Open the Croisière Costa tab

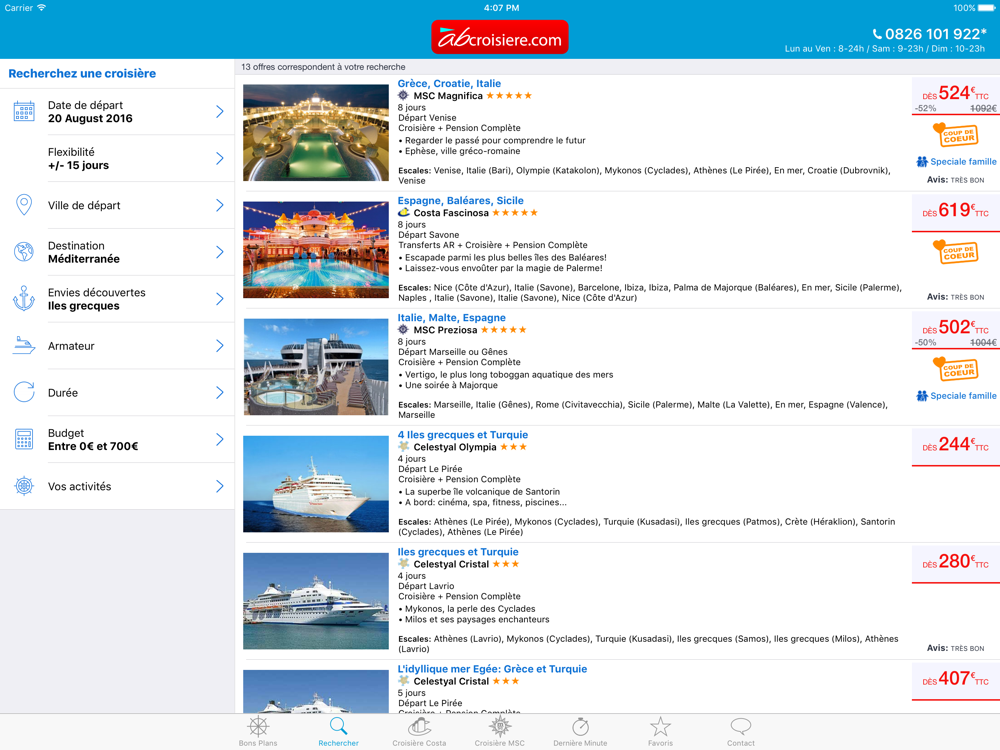point(419,732)
